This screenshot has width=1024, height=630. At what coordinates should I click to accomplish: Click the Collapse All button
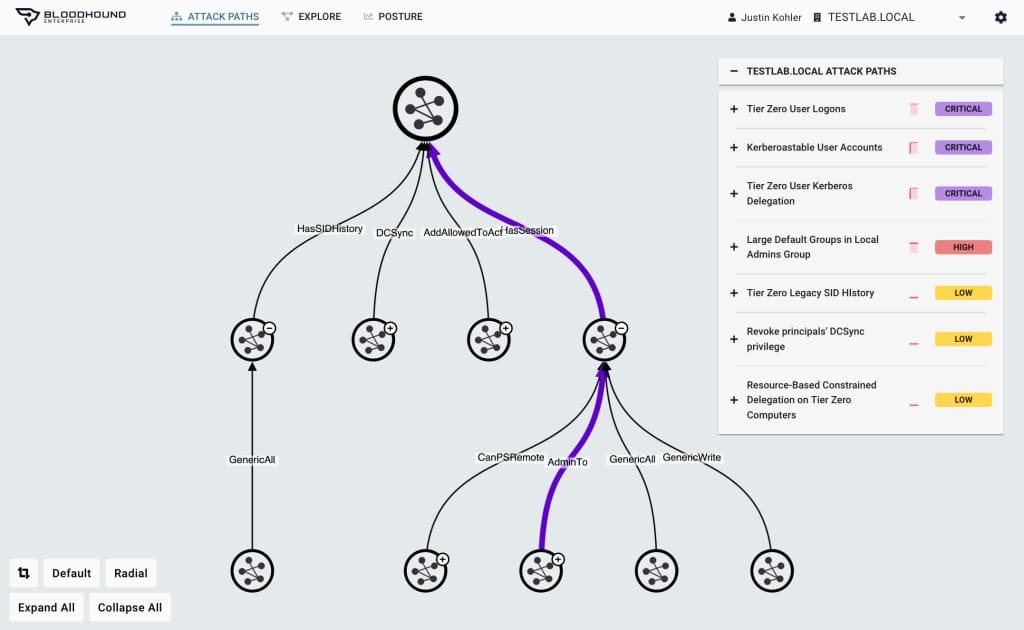130,607
